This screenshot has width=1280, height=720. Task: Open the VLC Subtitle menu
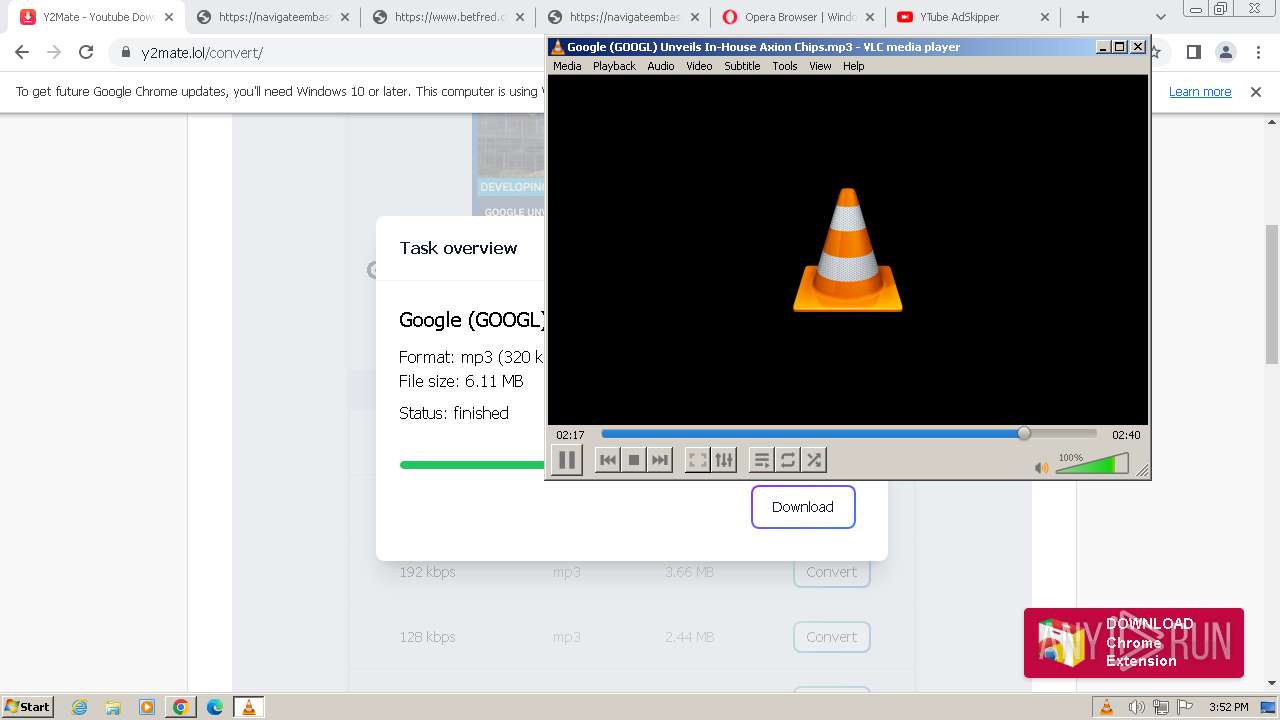tap(742, 66)
